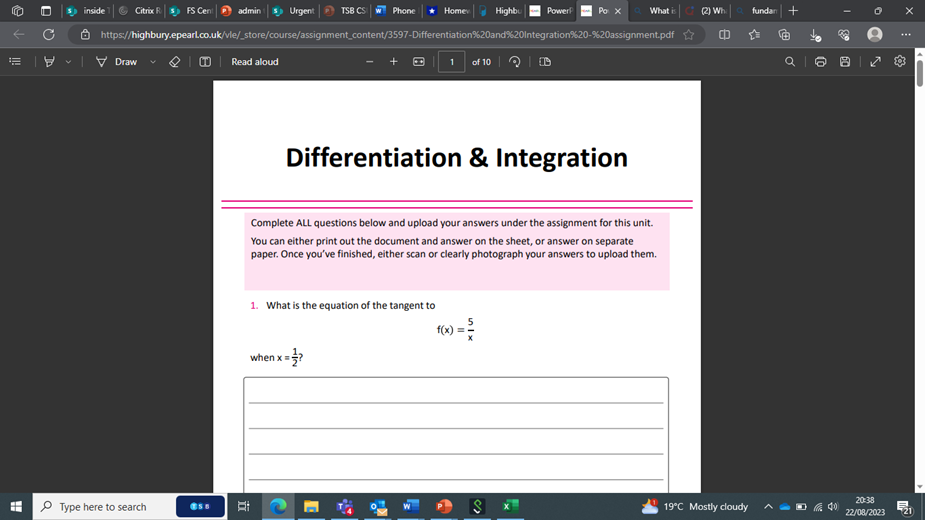The height and width of the screenshot is (520, 925).
Task: Zoom out with the minus button
Action: tap(369, 61)
